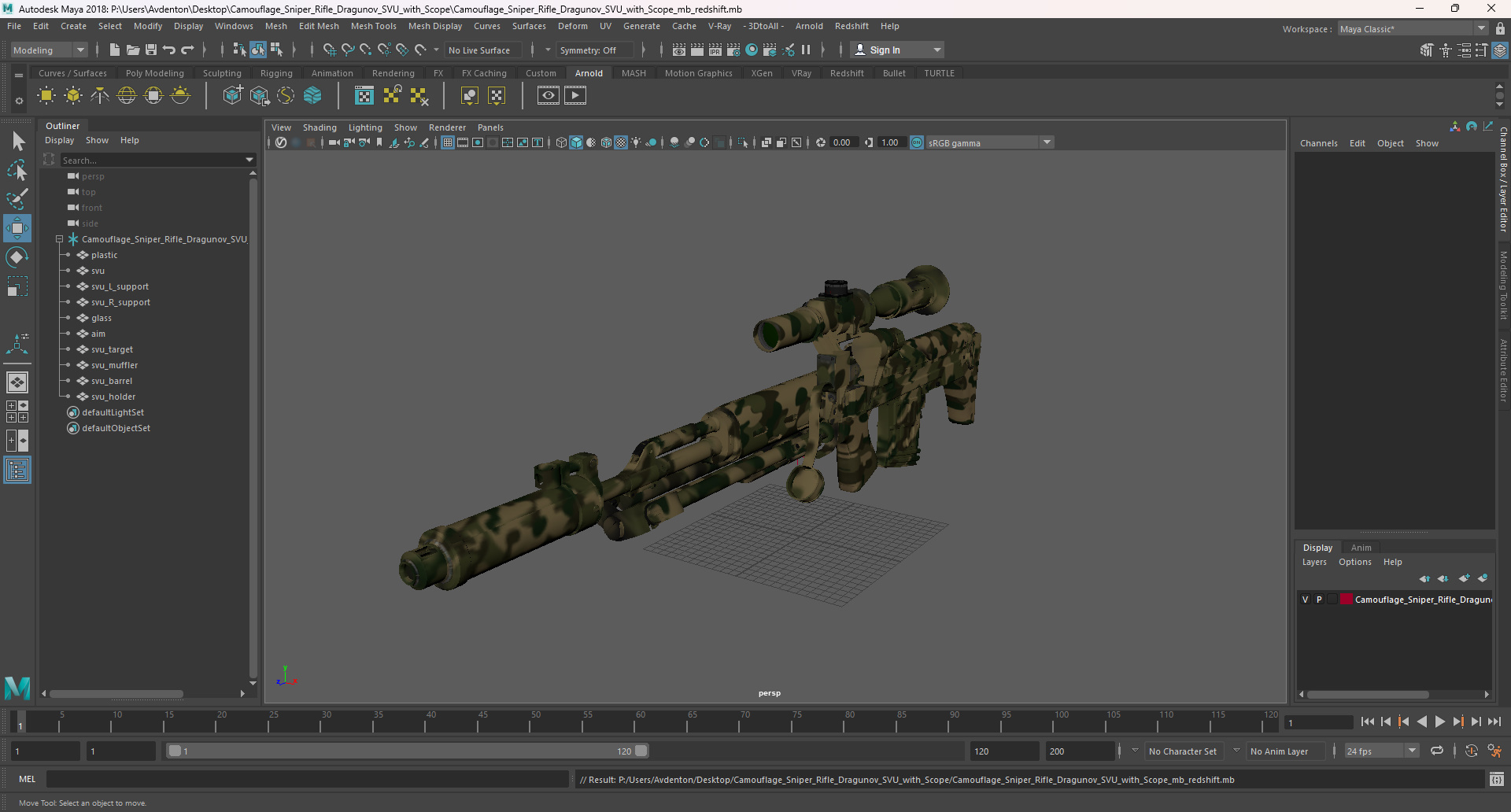Open the Arnold RenderView eye icon
Screen dimensions: 1511x812
[x=549, y=96]
